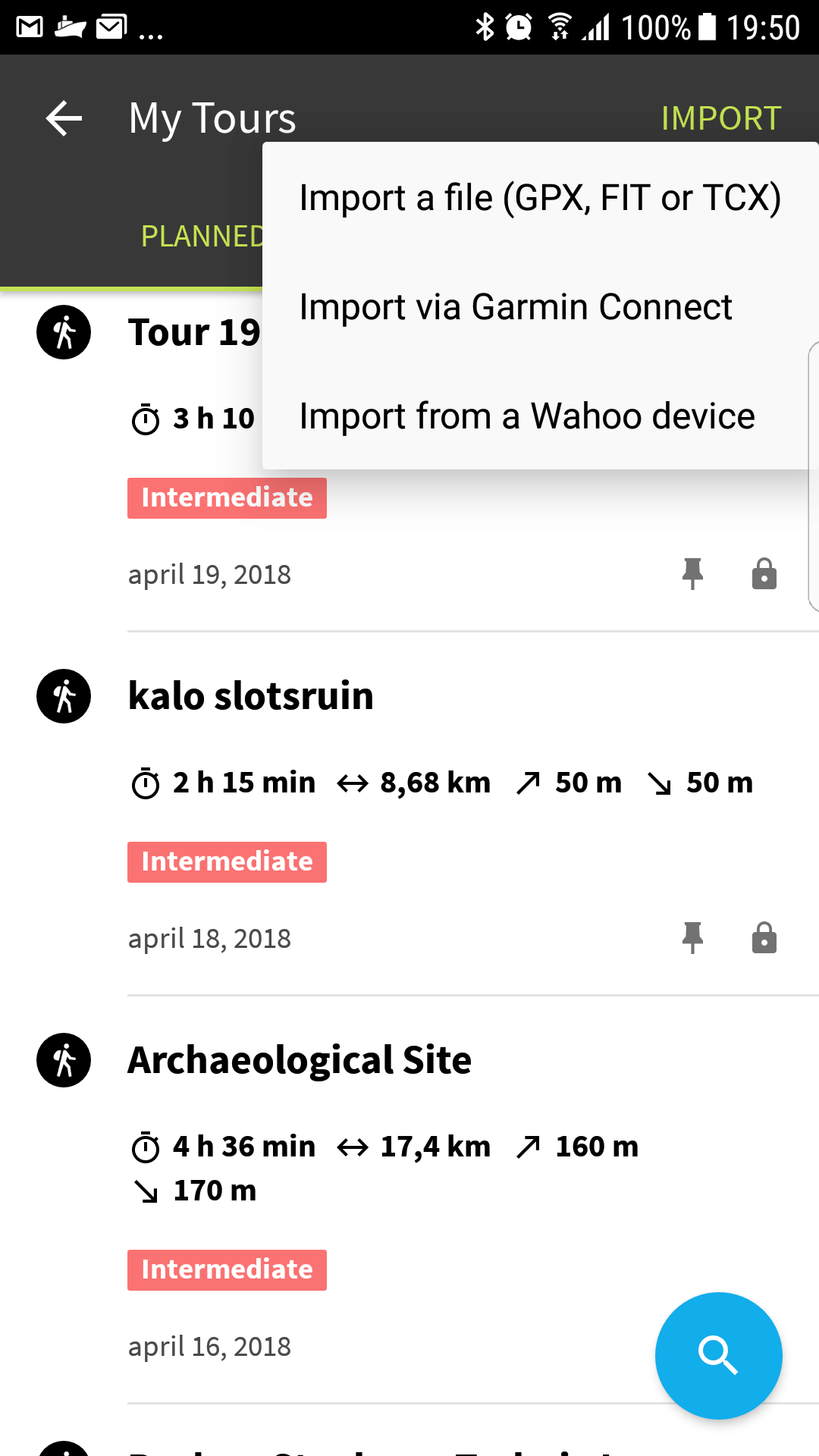Viewport: 819px width, 1456px height.
Task: Tap Intermediate badge on kalo slotsruin
Action: click(227, 862)
